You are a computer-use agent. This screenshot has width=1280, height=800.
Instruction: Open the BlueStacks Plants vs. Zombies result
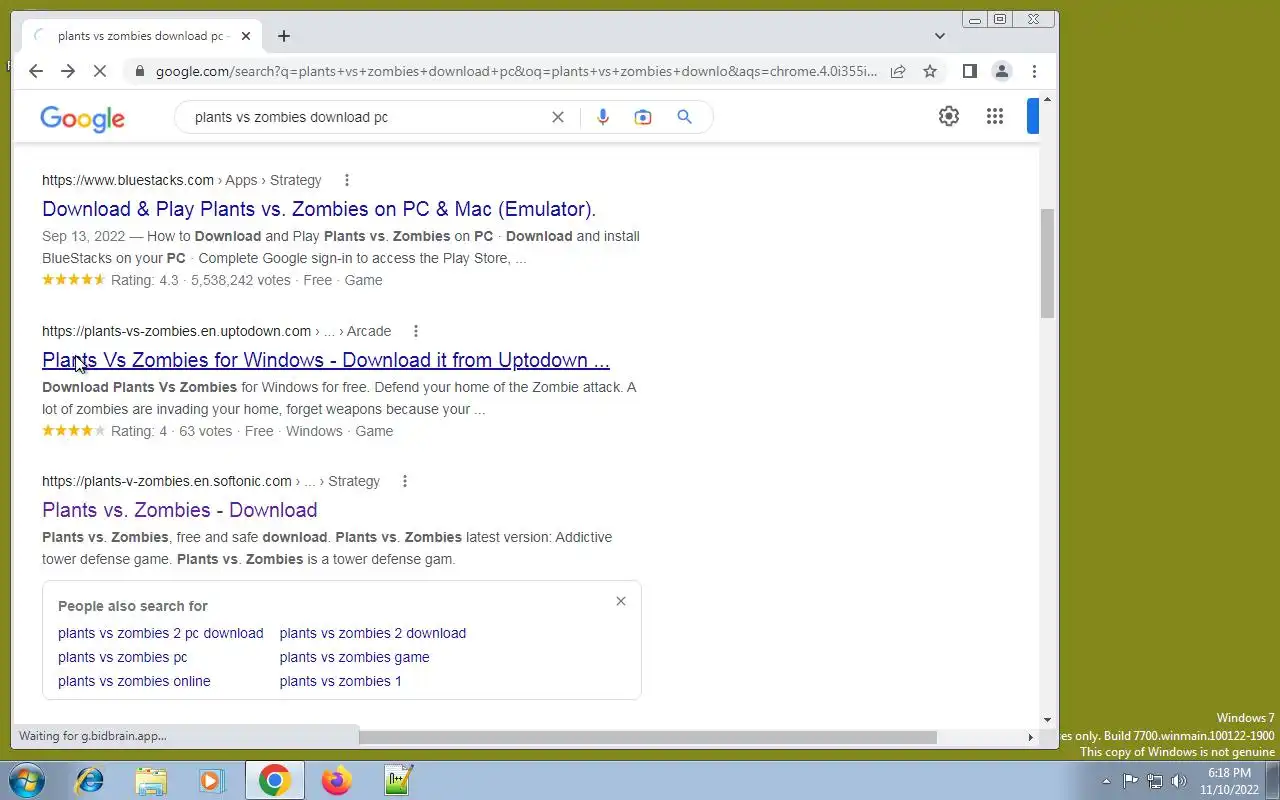tap(319, 209)
